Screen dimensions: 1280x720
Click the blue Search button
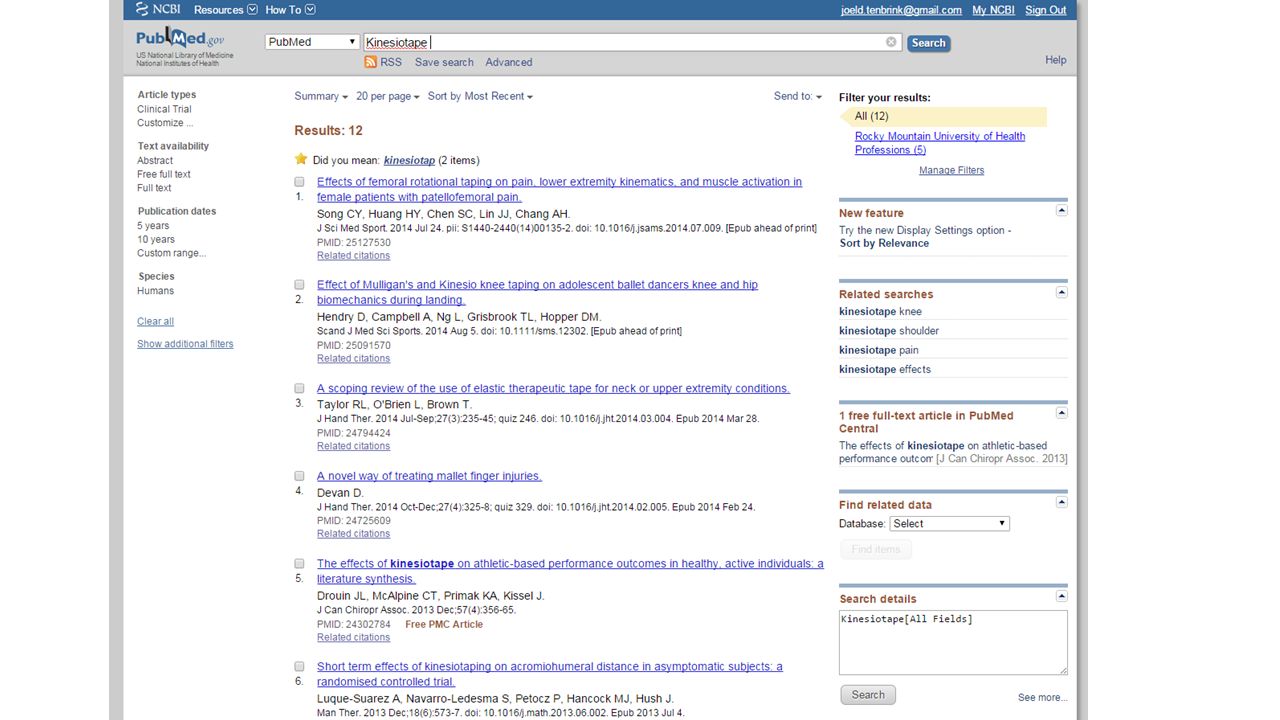[x=928, y=43]
